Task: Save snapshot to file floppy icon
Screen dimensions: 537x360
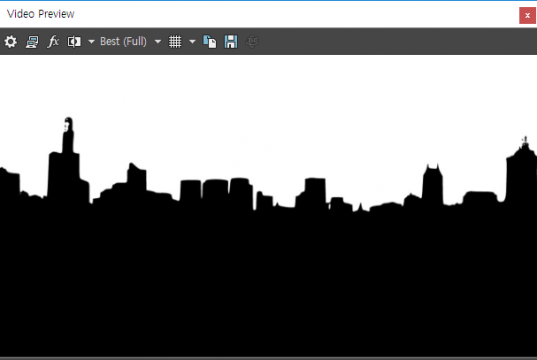Action: coord(231,42)
